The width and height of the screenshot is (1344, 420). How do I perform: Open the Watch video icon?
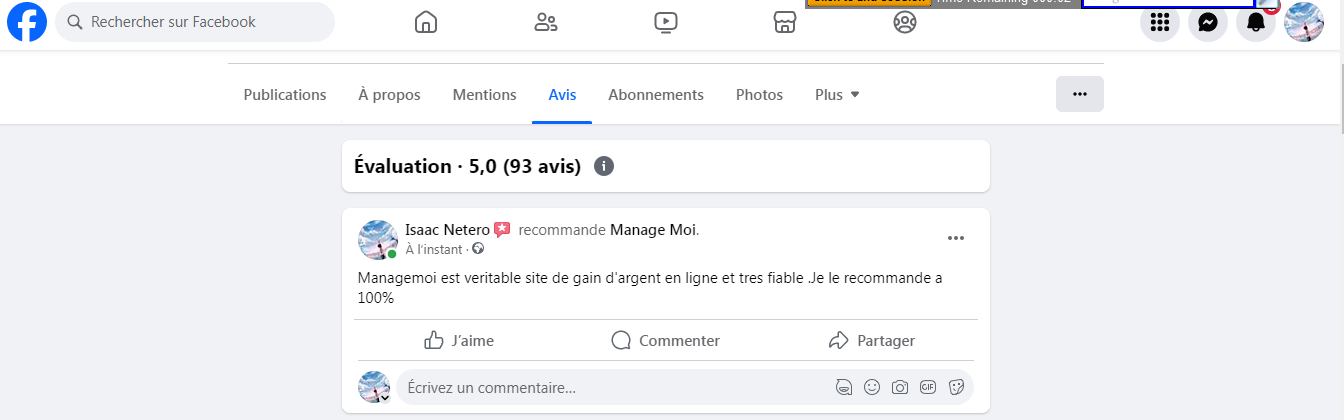coord(666,22)
